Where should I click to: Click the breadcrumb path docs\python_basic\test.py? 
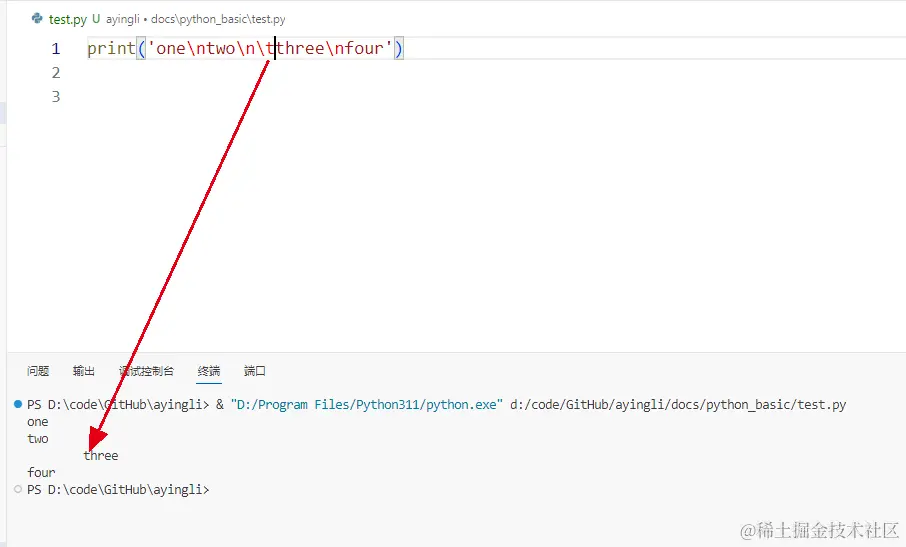click(x=218, y=19)
